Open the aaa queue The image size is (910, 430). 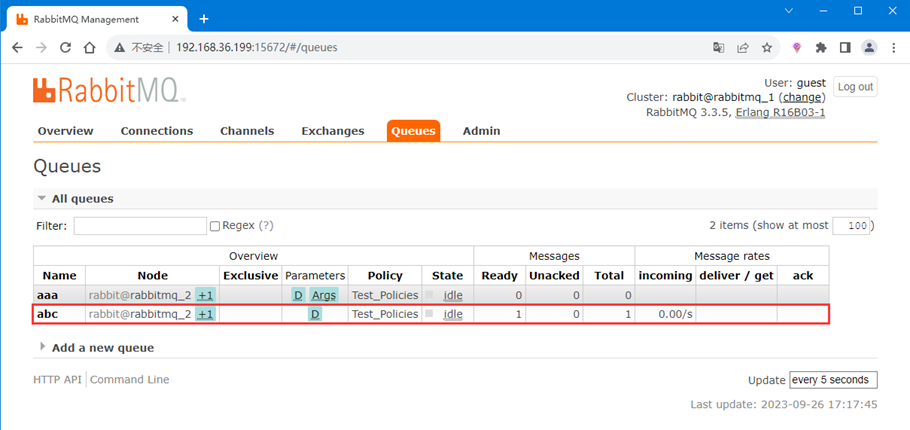(x=47, y=295)
